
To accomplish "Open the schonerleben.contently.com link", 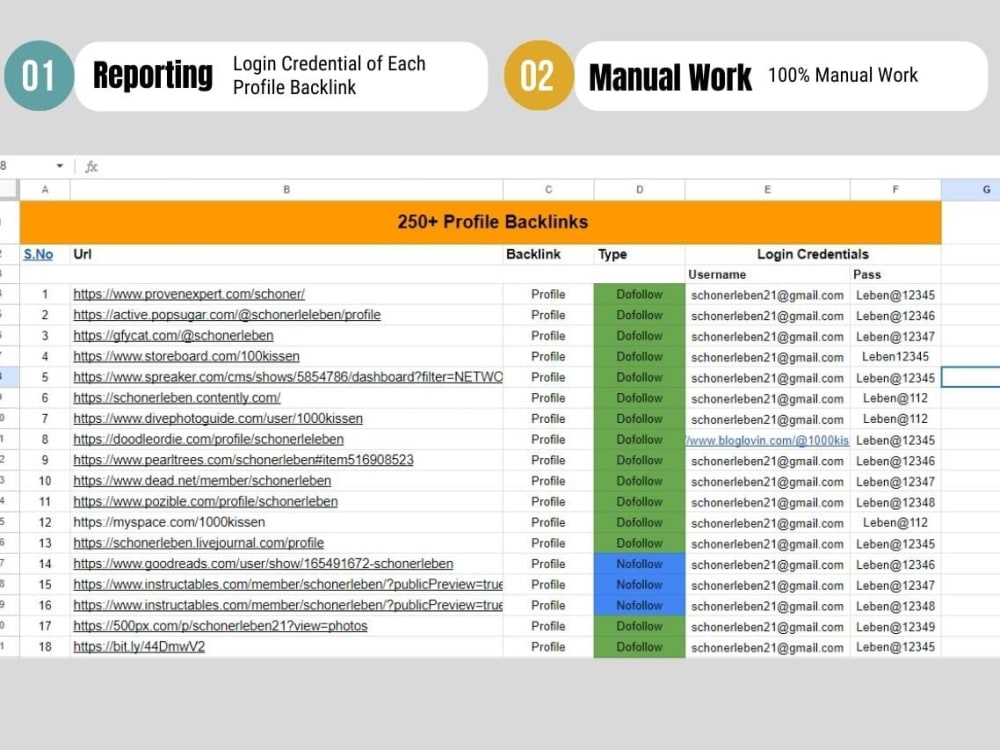I will pyautogui.click(x=177, y=398).
